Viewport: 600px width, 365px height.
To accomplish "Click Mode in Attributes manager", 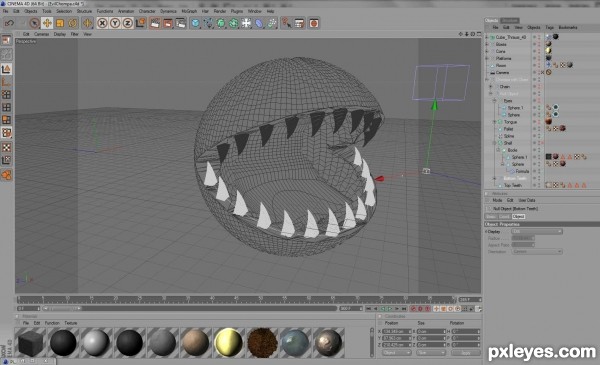I will 497,200.
